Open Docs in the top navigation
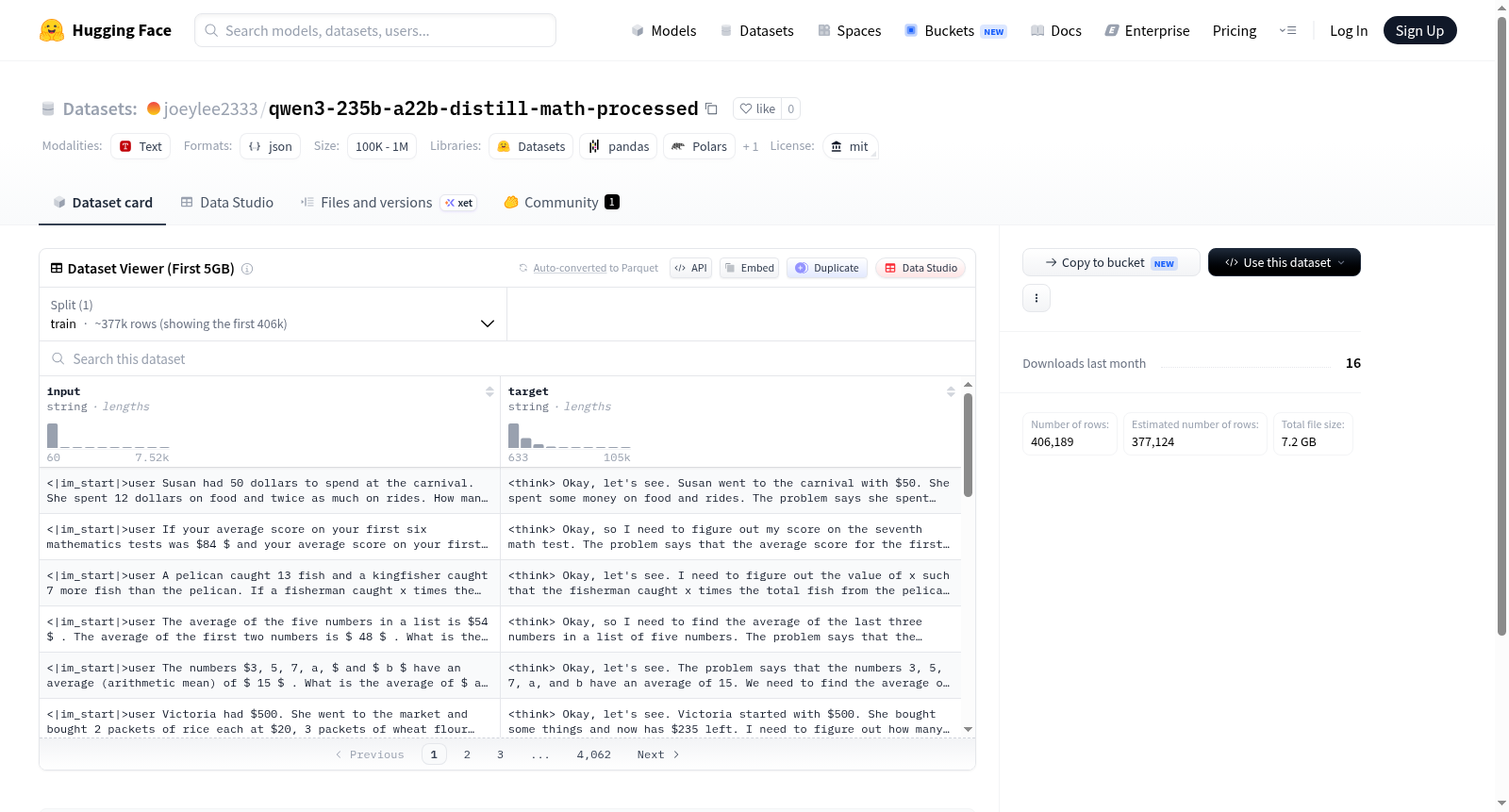Viewport: 1509px width, 812px height. tap(1056, 30)
